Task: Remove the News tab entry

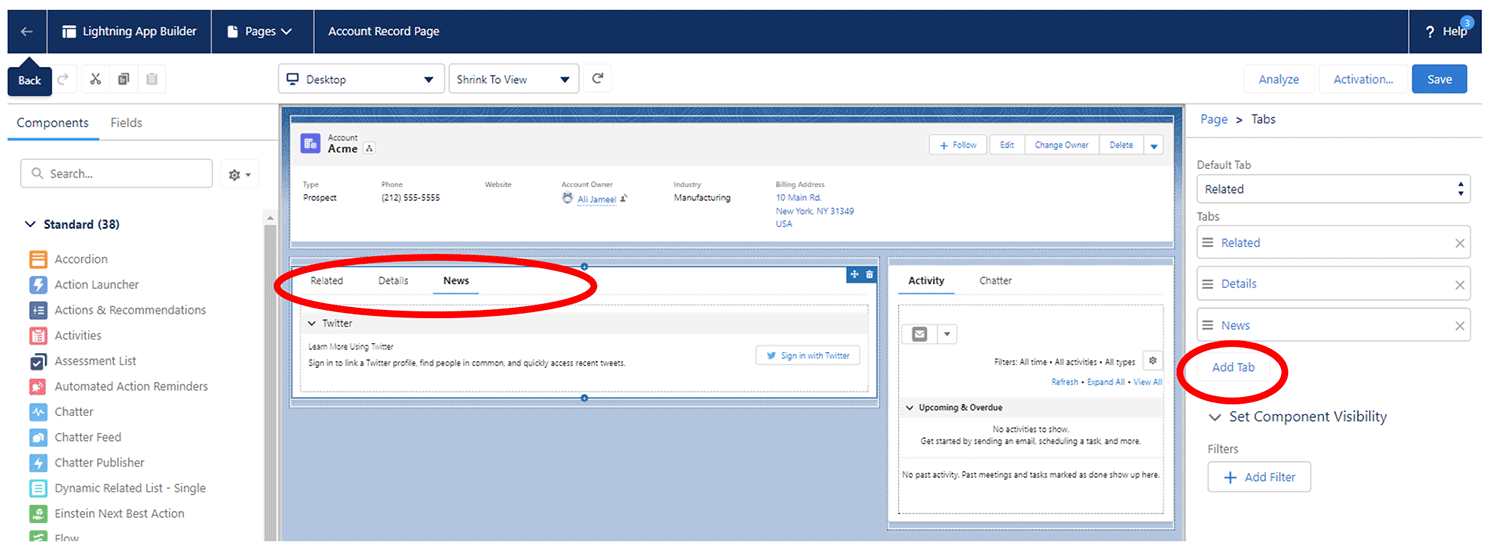Action: coord(1459,326)
